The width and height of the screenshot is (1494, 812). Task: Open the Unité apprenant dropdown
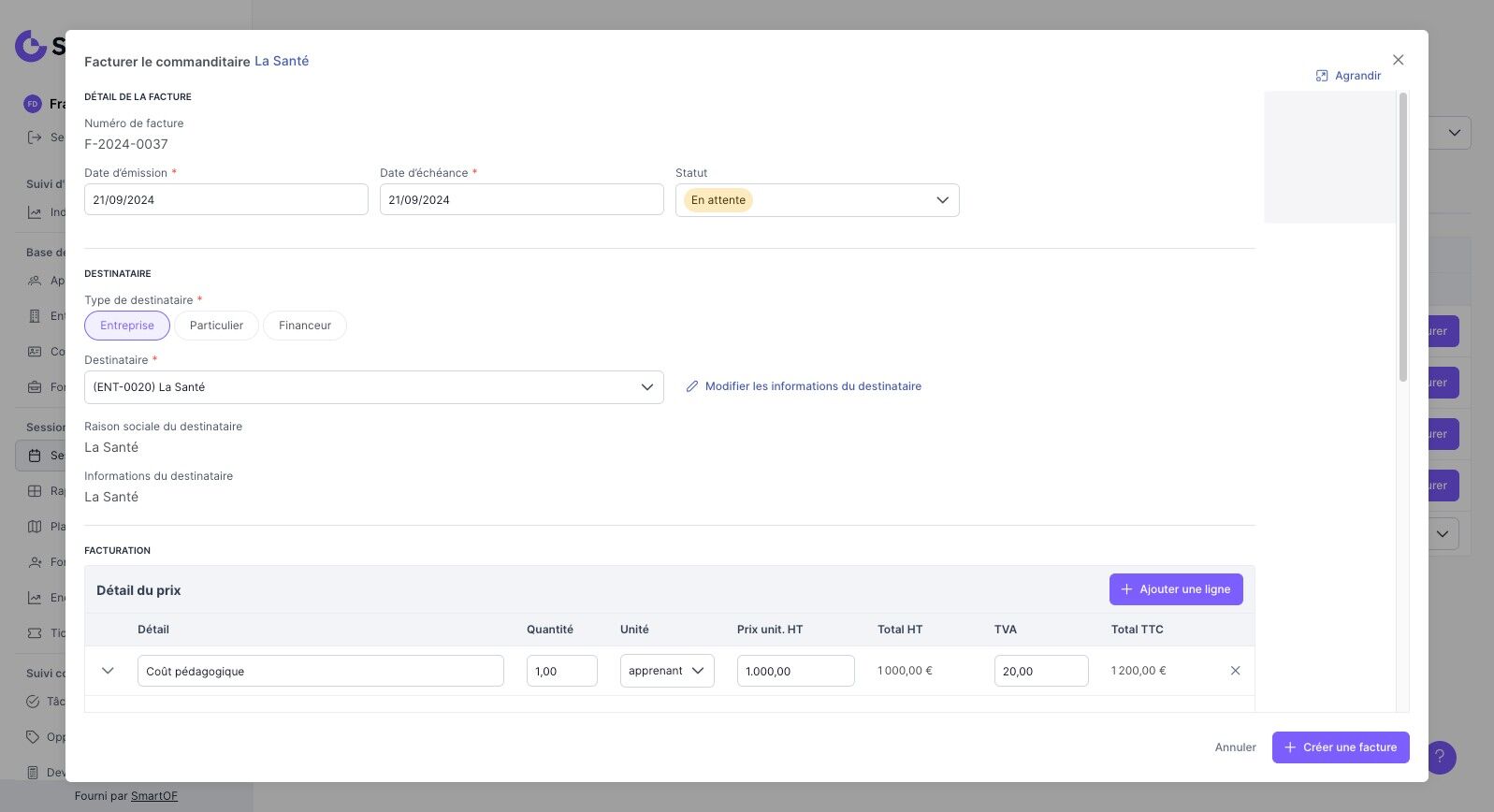[x=667, y=671]
